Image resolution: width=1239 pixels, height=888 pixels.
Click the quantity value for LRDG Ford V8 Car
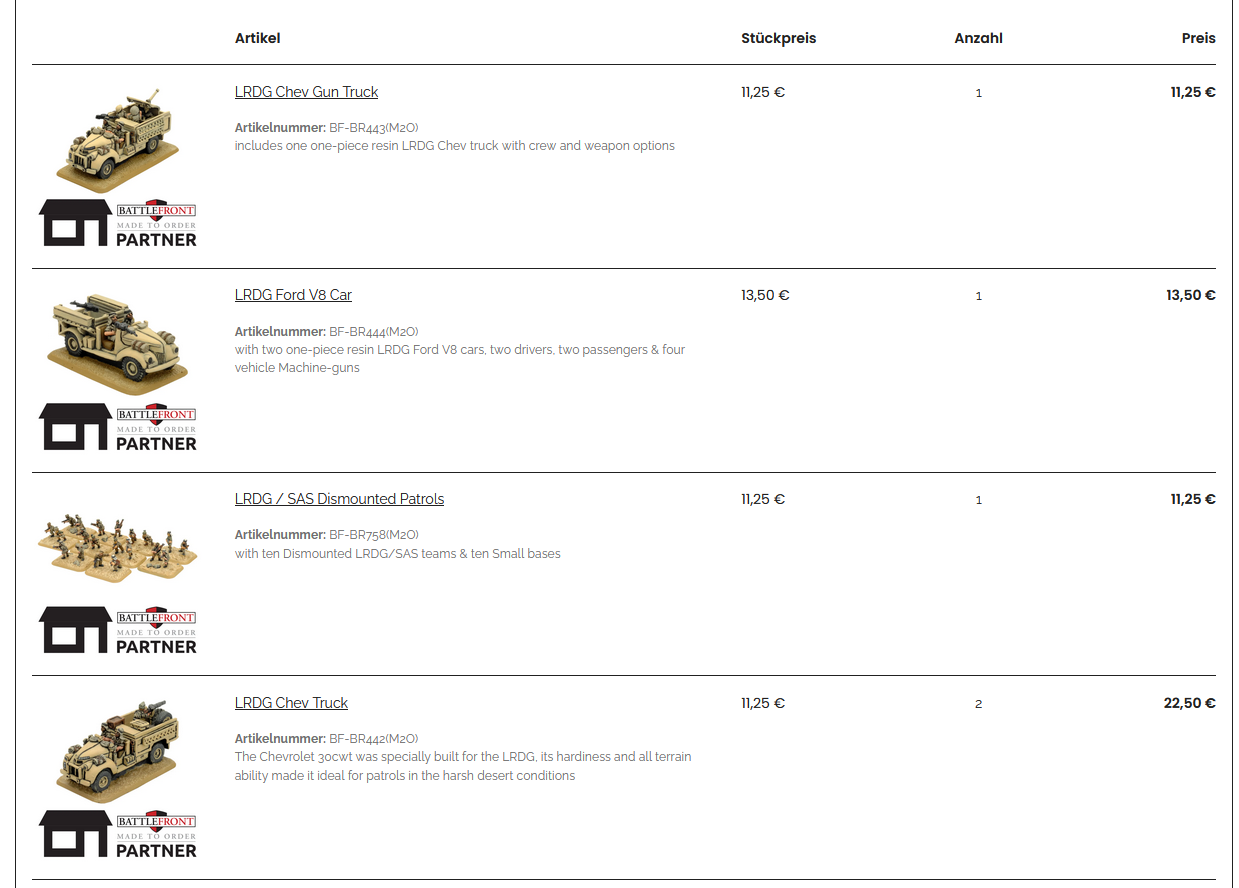click(978, 296)
